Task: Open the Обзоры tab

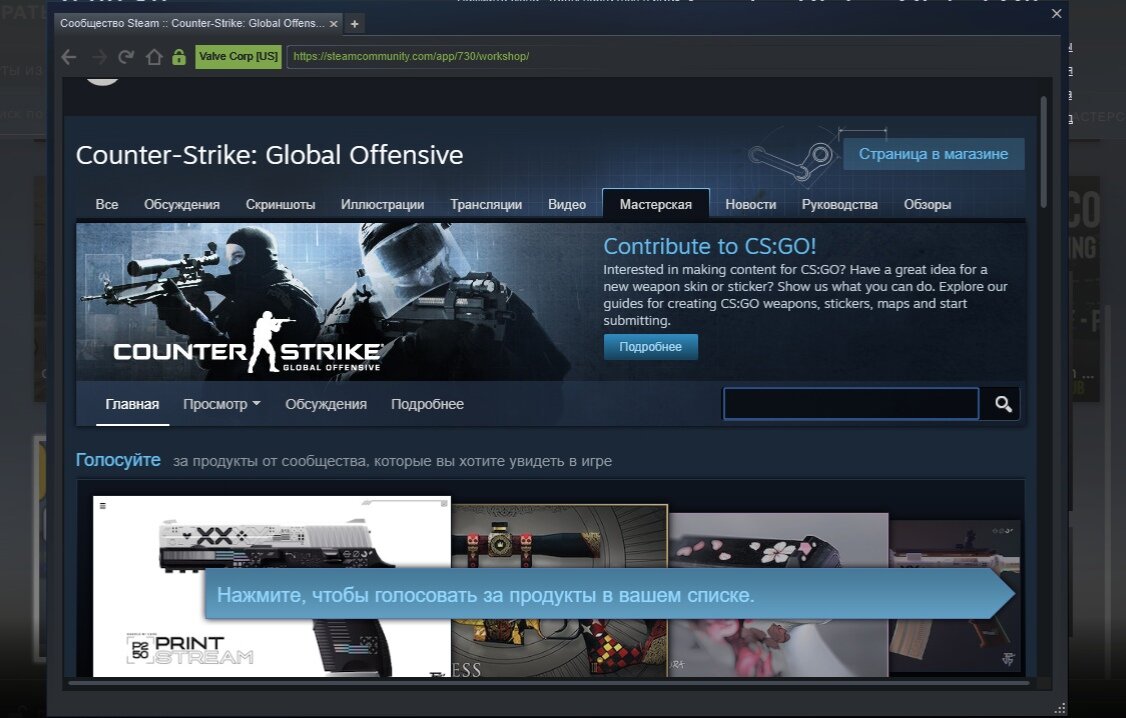Action: click(x=927, y=205)
